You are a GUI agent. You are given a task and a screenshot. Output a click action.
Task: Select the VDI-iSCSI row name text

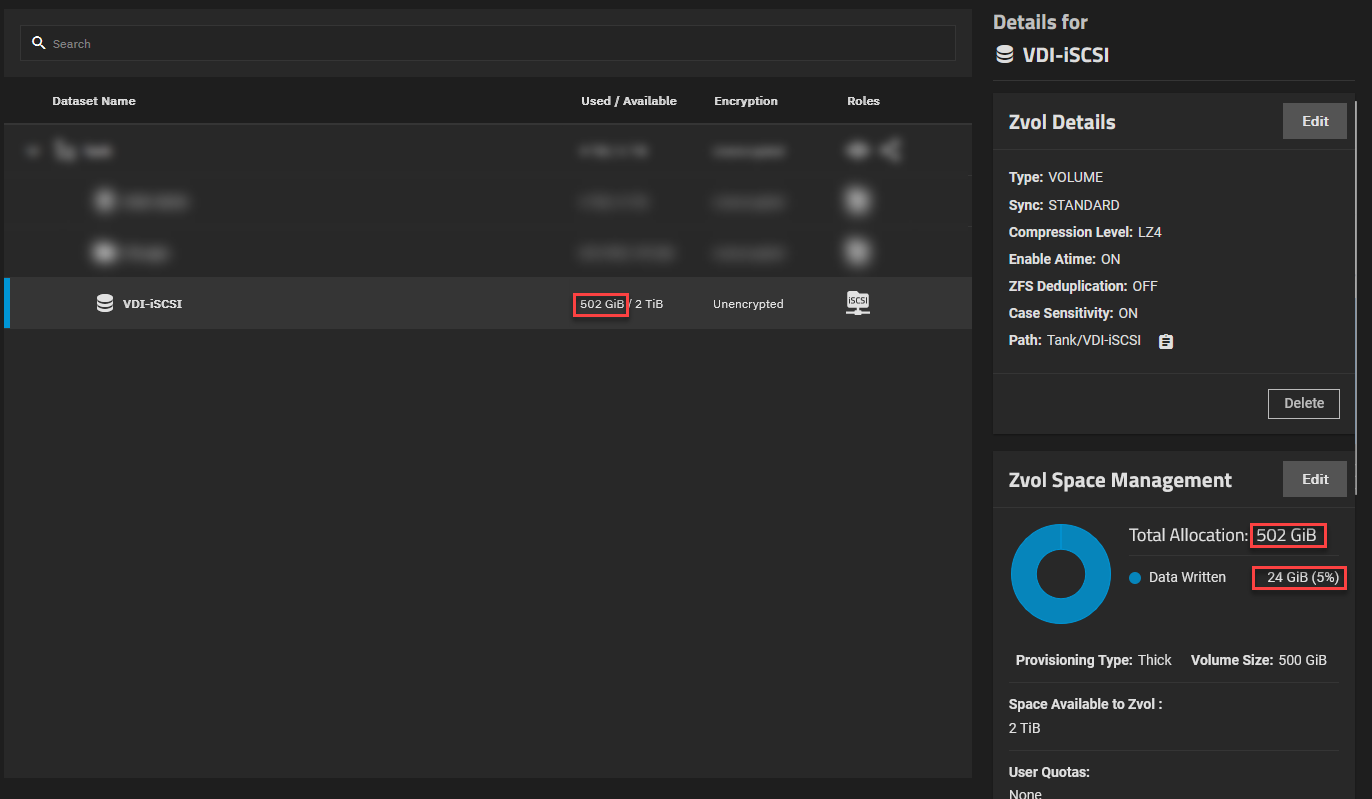(x=152, y=304)
